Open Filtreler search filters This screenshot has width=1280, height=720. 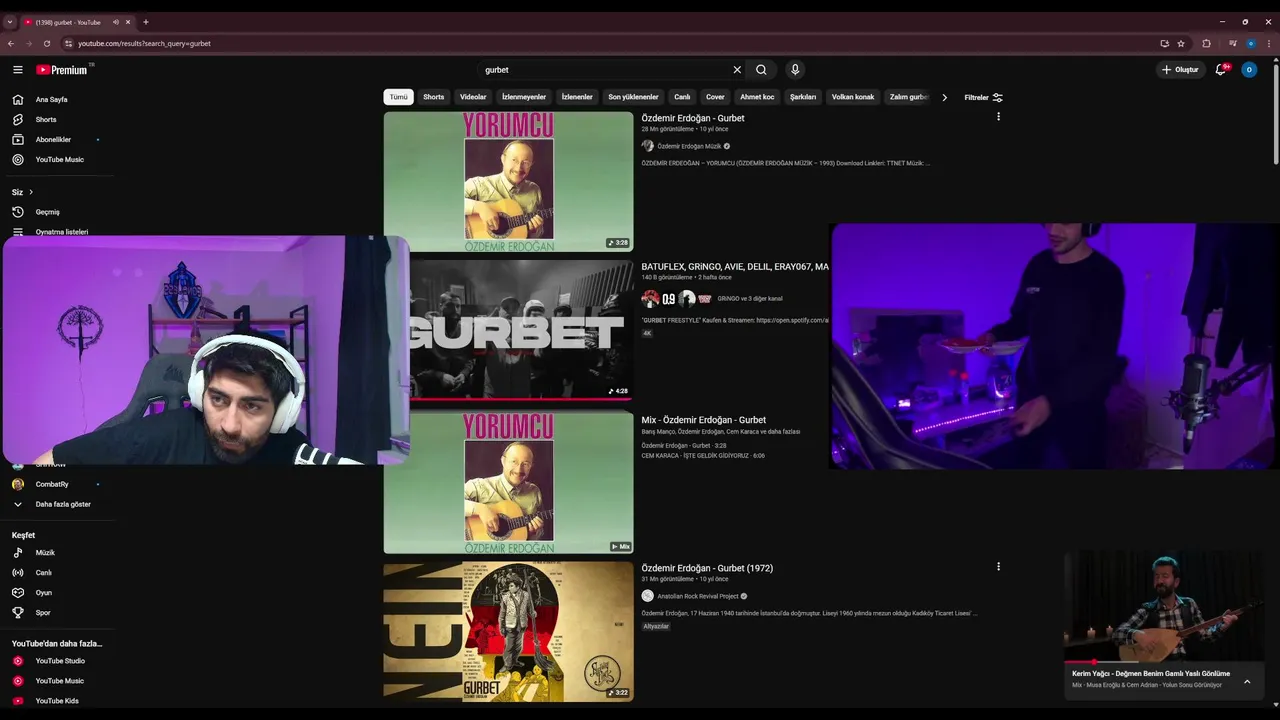[x=983, y=98]
